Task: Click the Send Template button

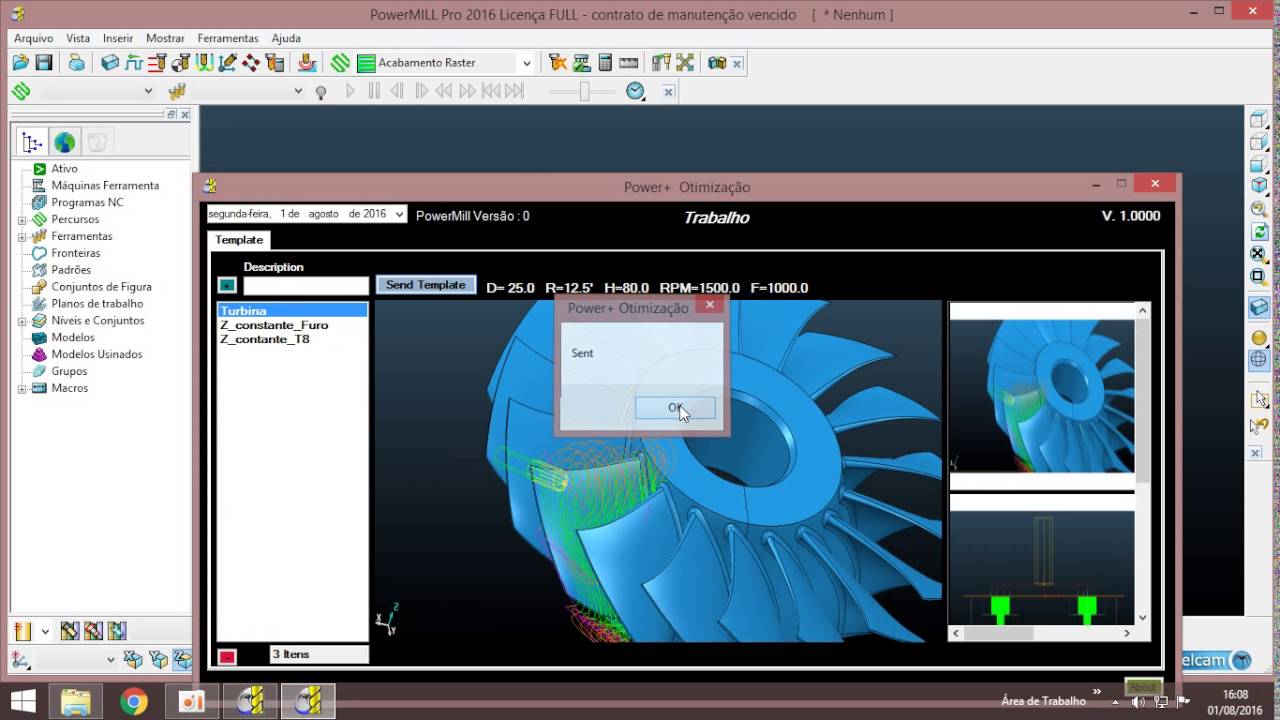Action: 426,285
